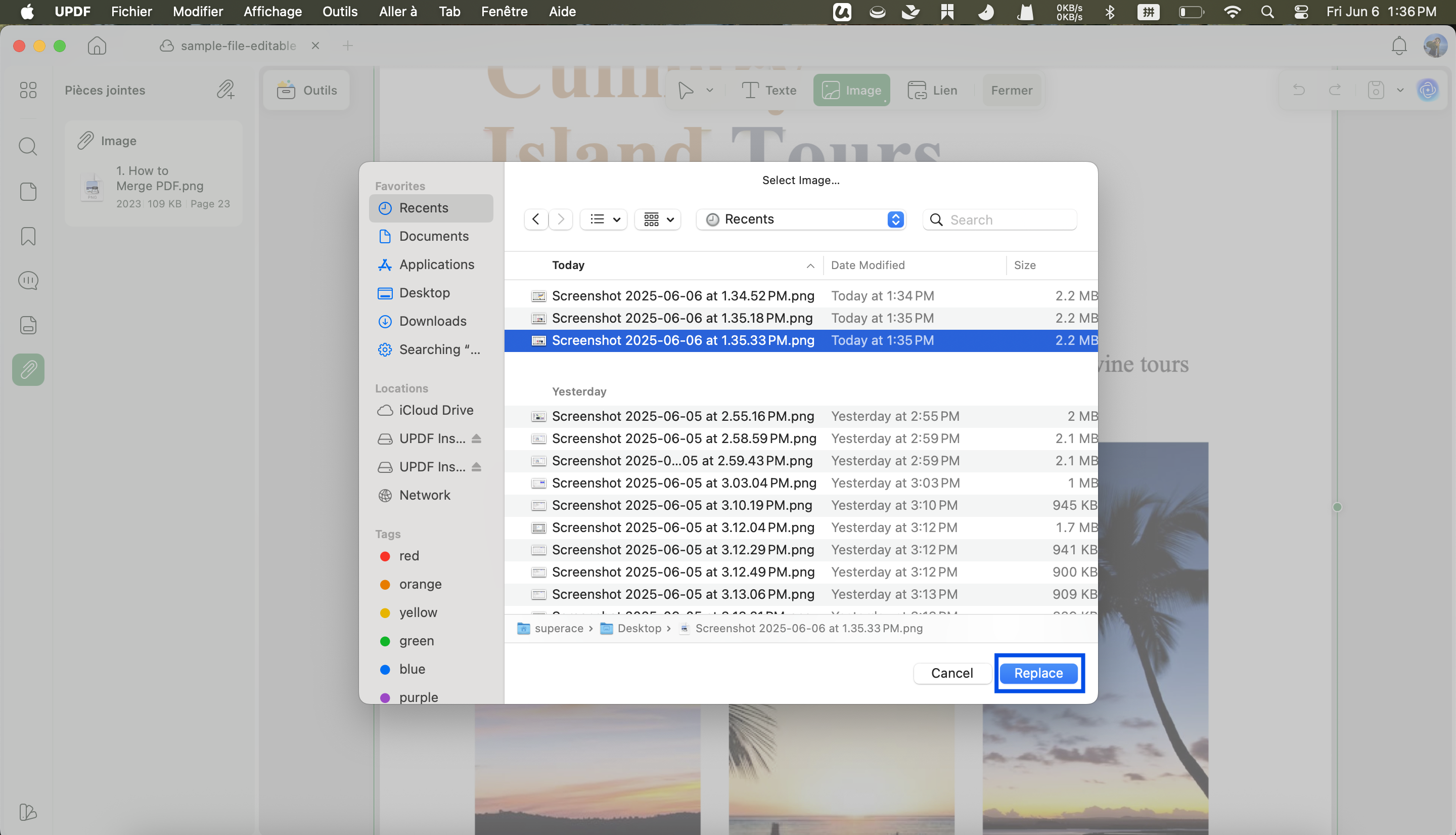Select Screenshot 2025-06-06 at 1.35.18 PM.png
1456x835 pixels.
(801, 318)
